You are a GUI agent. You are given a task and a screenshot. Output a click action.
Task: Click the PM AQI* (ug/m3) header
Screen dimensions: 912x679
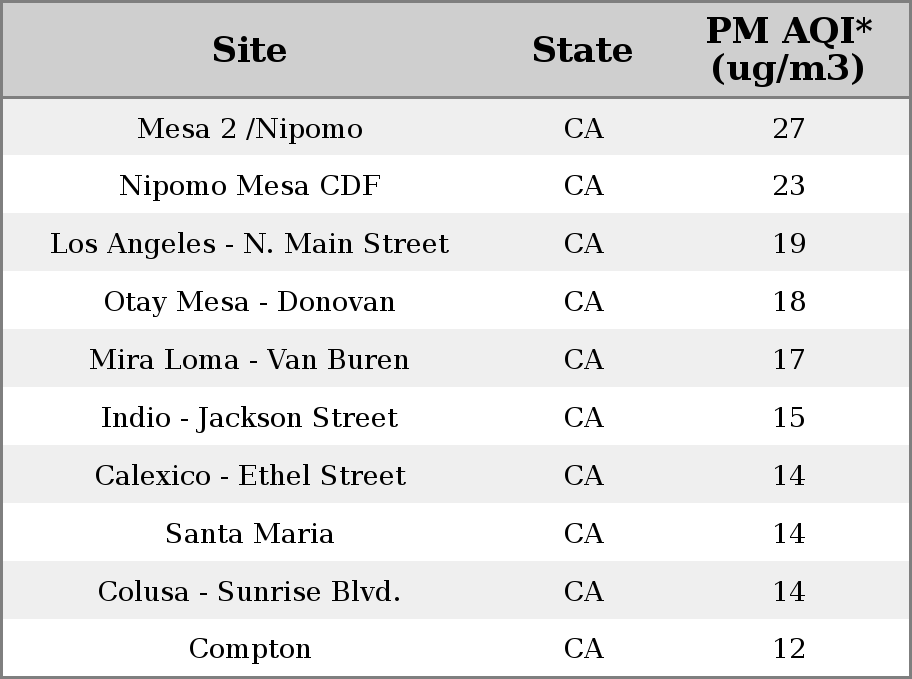[x=789, y=50]
